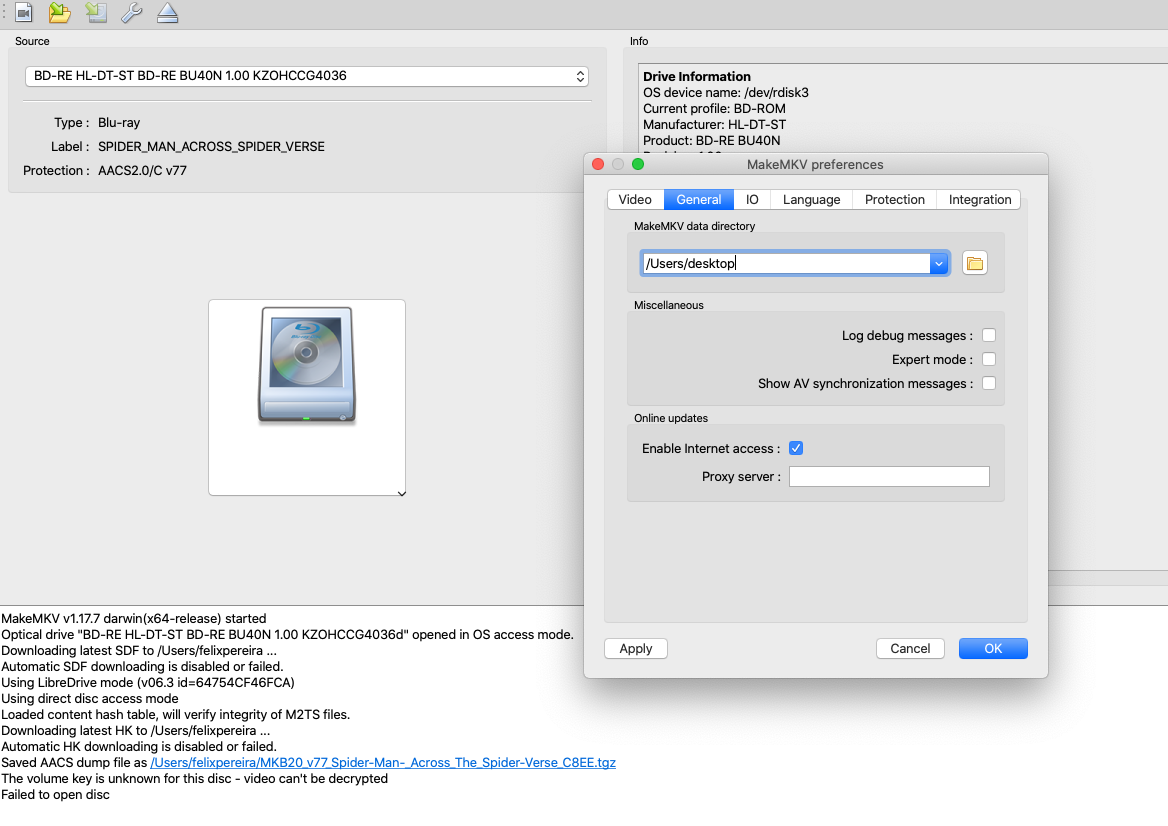Image resolution: width=1168 pixels, height=826 pixels.
Task: Eject the disc using the eject icon
Action: point(167,13)
